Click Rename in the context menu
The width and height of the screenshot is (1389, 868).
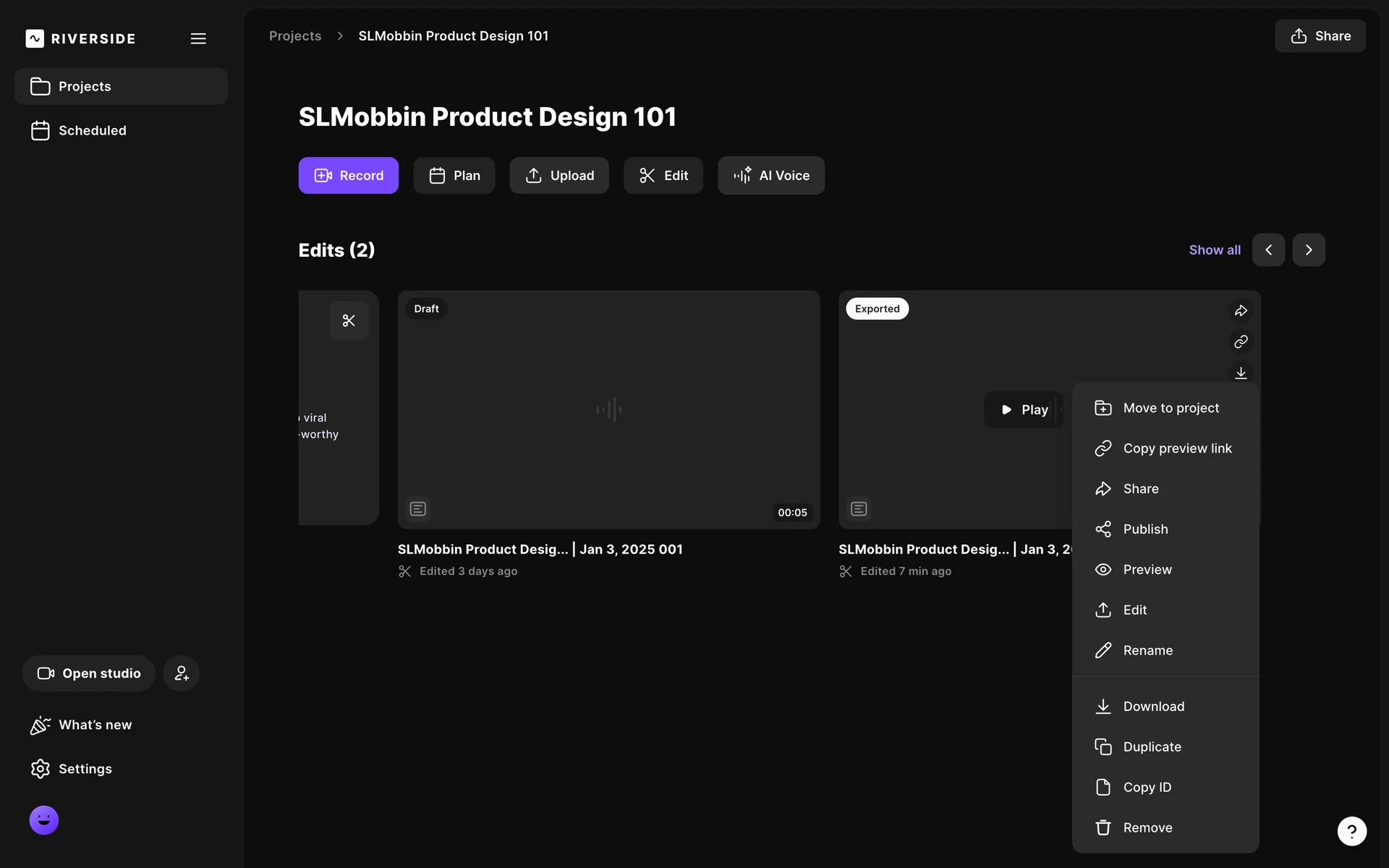coord(1147,650)
